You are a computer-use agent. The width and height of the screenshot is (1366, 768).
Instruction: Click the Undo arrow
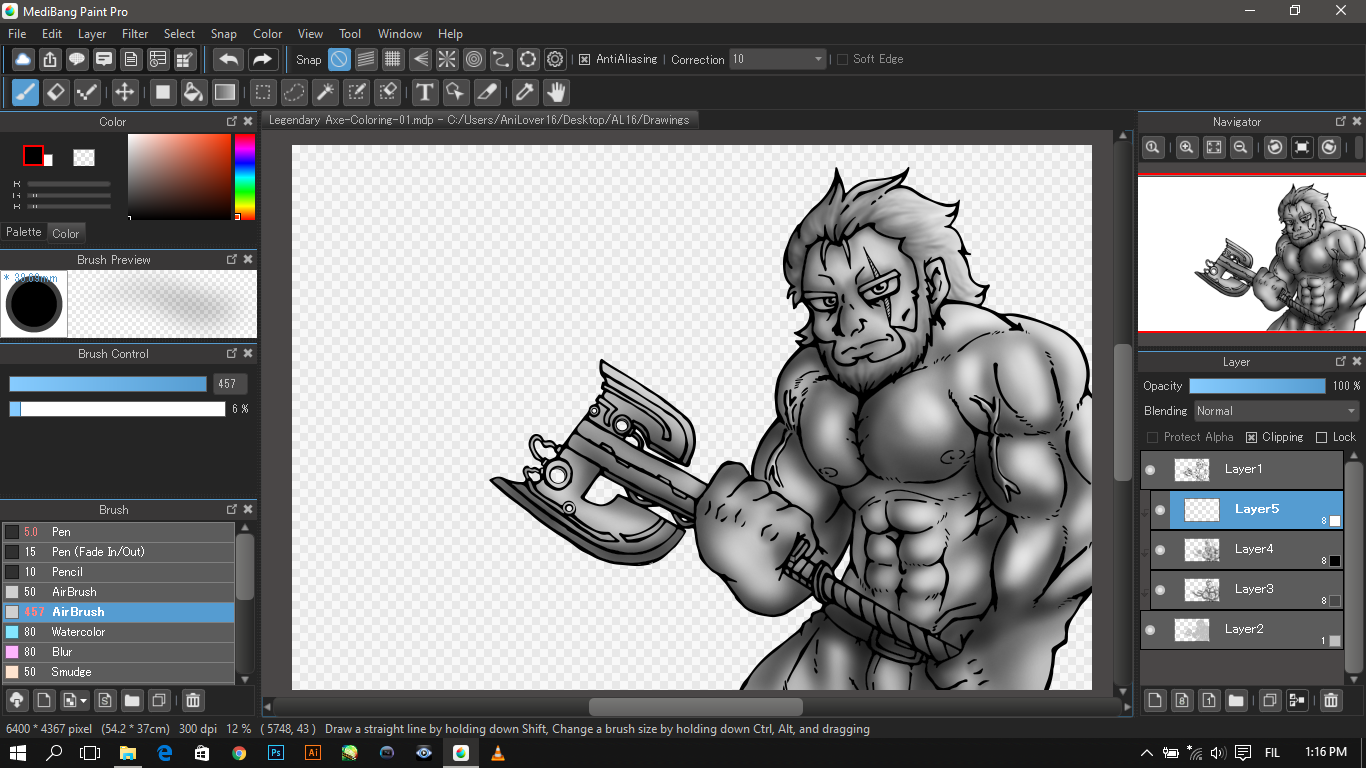pos(229,59)
